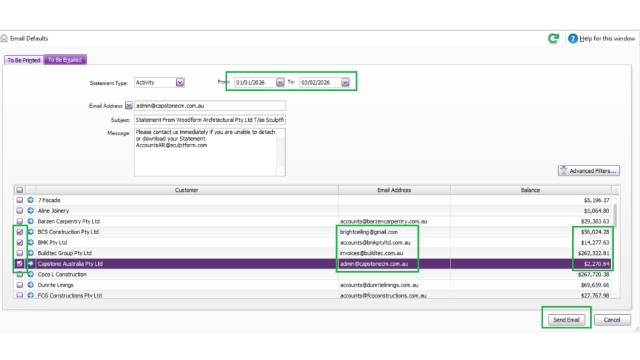This screenshot has height=360, width=640.
Task: Open the Email Address dropdown arrow
Action: pyautogui.click(x=129, y=106)
